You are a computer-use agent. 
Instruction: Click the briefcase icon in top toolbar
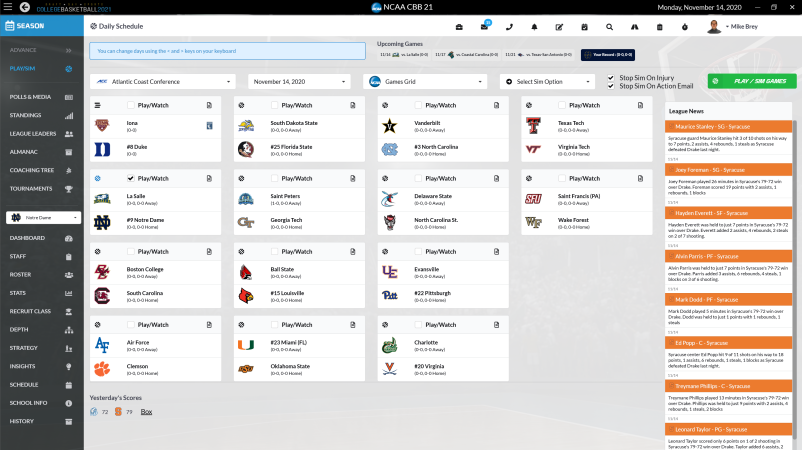click(x=459, y=26)
